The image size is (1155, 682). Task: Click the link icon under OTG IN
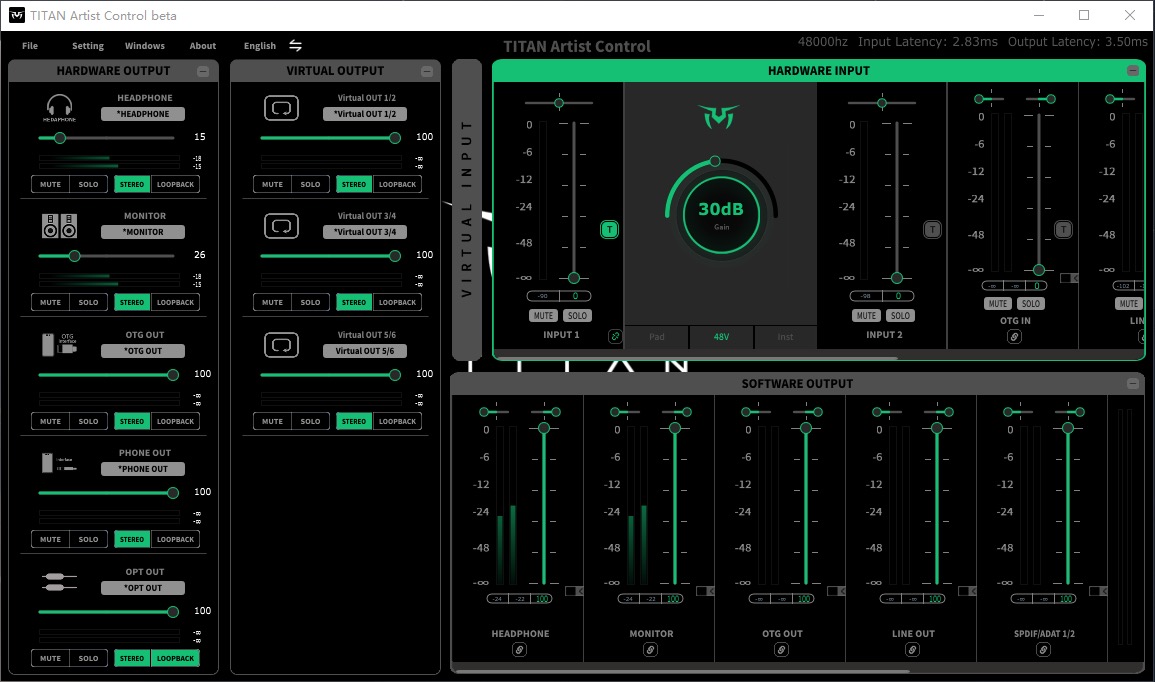click(x=1014, y=337)
